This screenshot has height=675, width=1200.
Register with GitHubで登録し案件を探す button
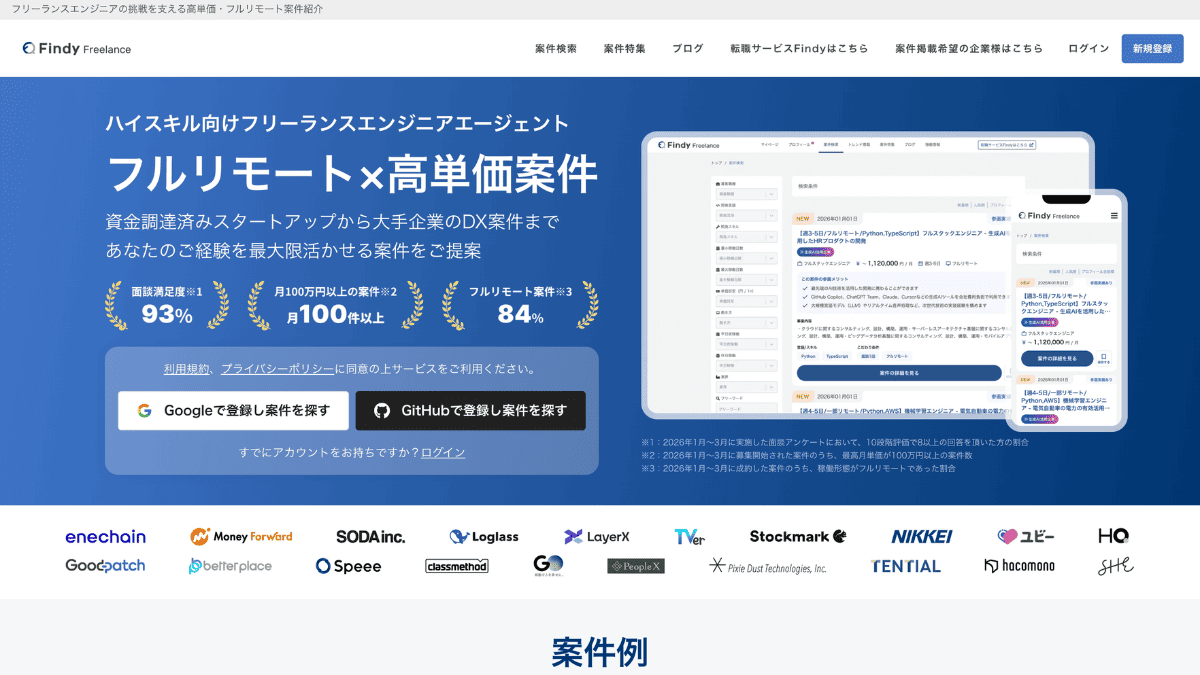click(x=470, y=410)
